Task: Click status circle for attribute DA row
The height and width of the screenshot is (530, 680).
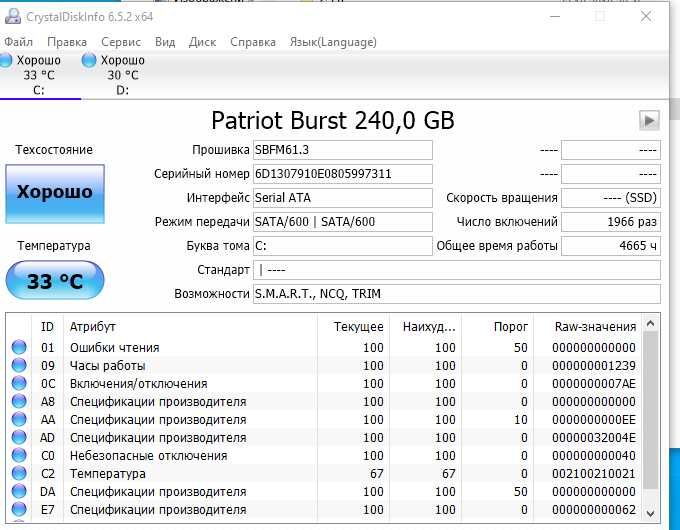Action: point(19,491)
